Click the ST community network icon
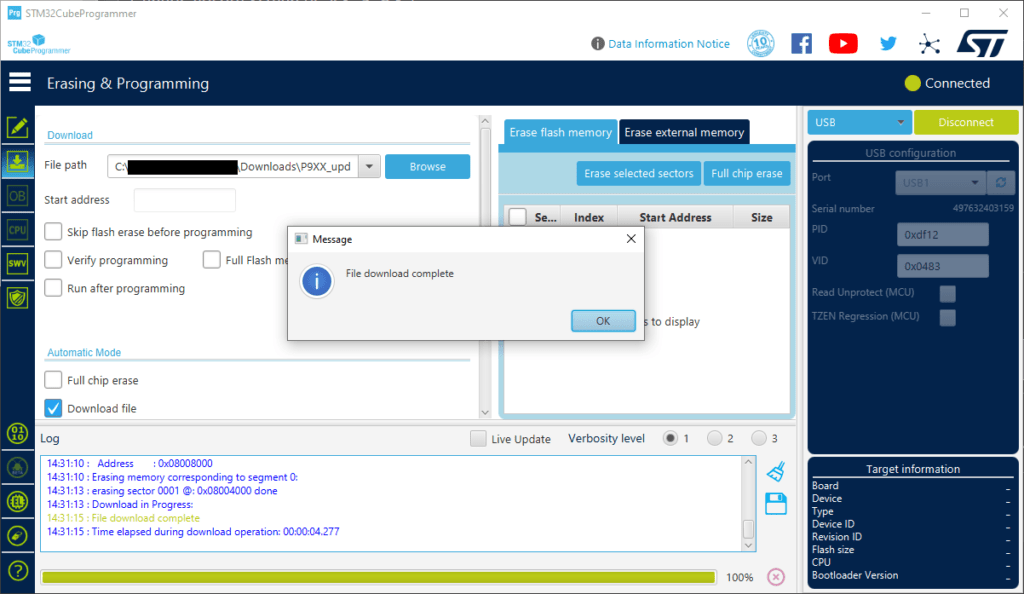1024x594 pixels. [x=929, y=44]
